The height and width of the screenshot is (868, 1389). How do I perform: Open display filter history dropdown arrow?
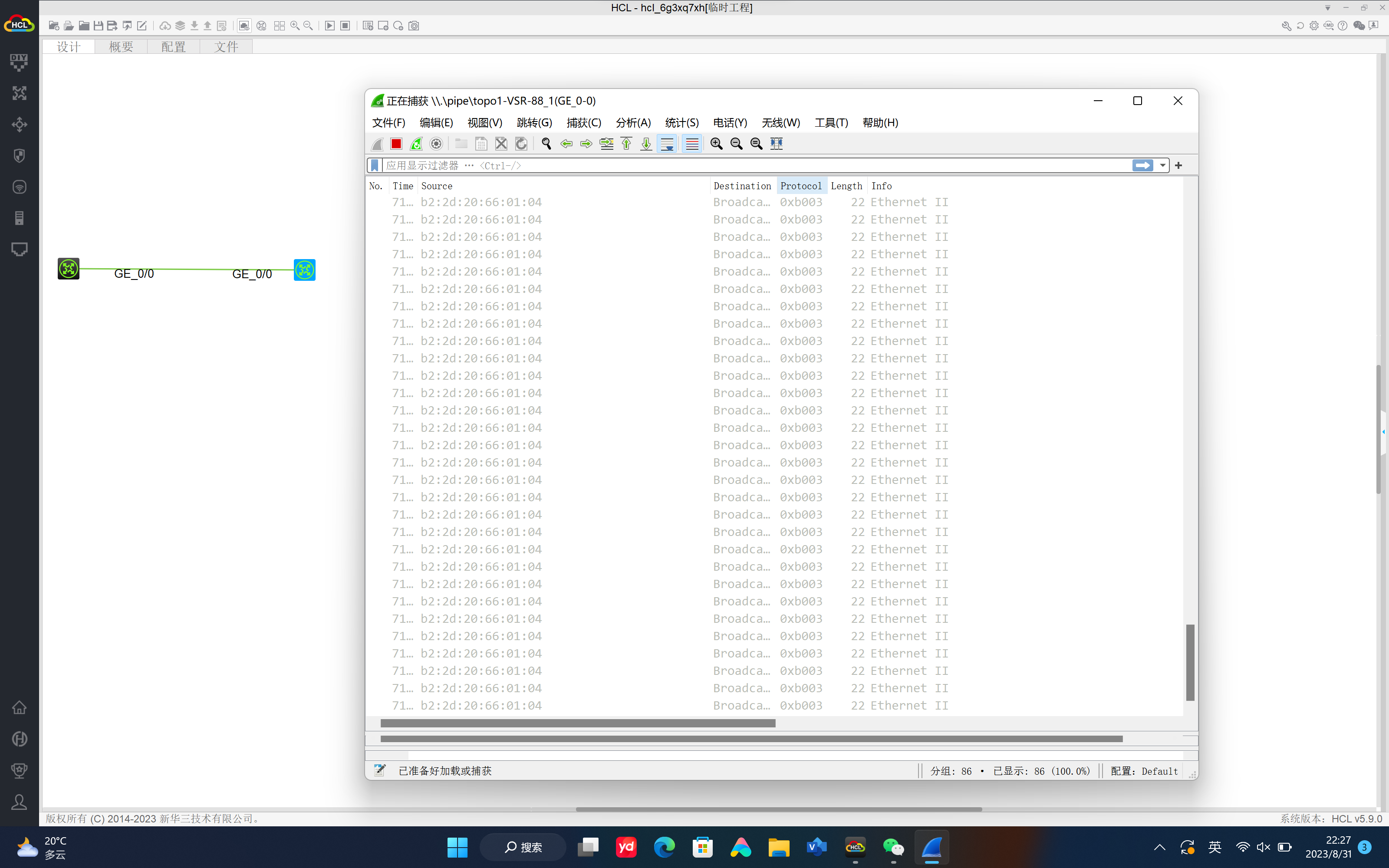pos(1162,165)
